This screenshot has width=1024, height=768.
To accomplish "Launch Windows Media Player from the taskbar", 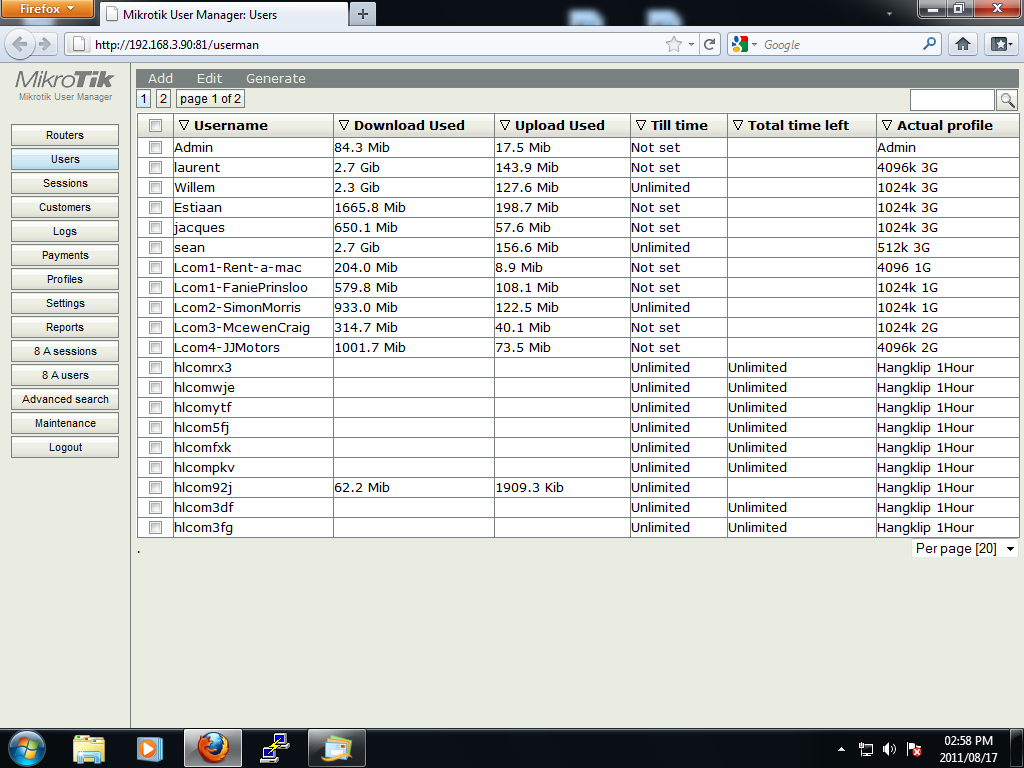I will pos(150,748).
